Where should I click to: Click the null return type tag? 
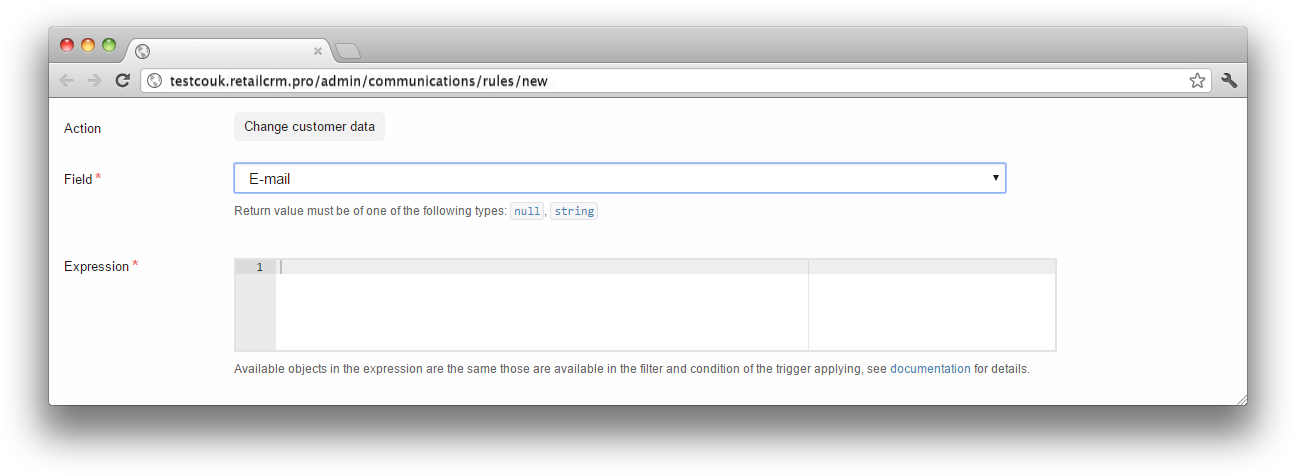click(527, 211)
